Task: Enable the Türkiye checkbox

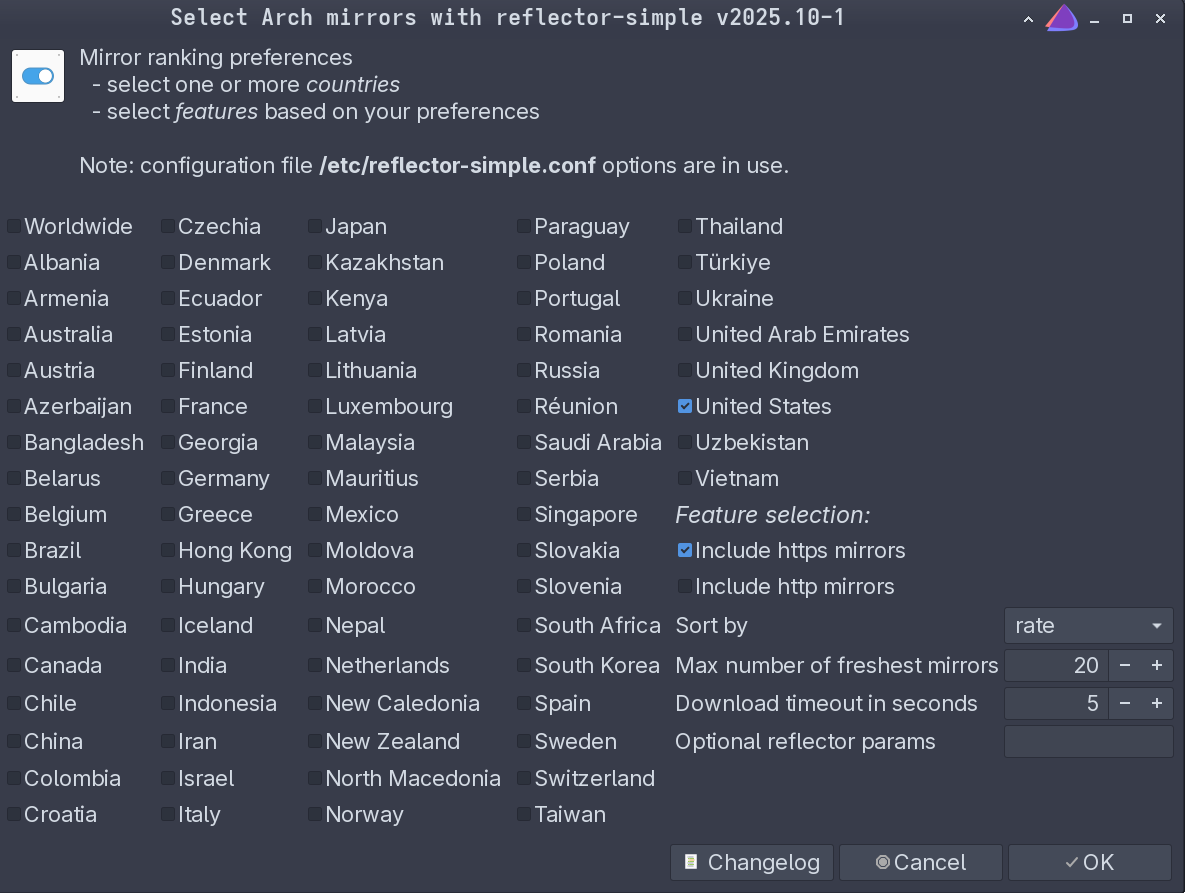Action: 685,262
